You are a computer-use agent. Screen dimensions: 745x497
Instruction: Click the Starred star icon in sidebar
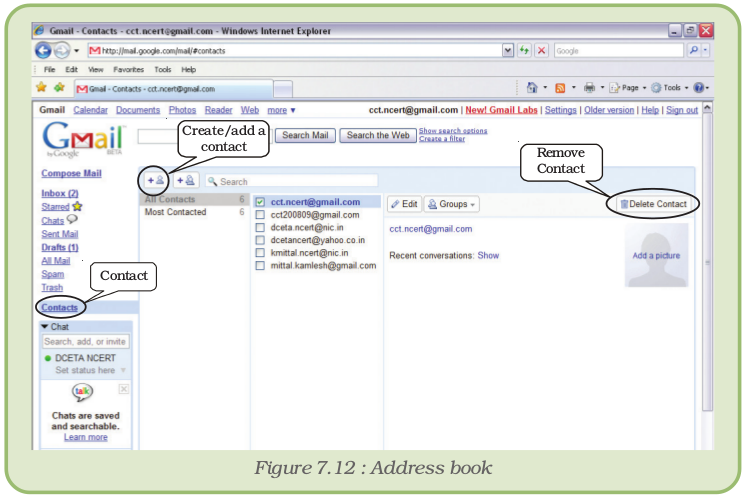tap(77, 207)
